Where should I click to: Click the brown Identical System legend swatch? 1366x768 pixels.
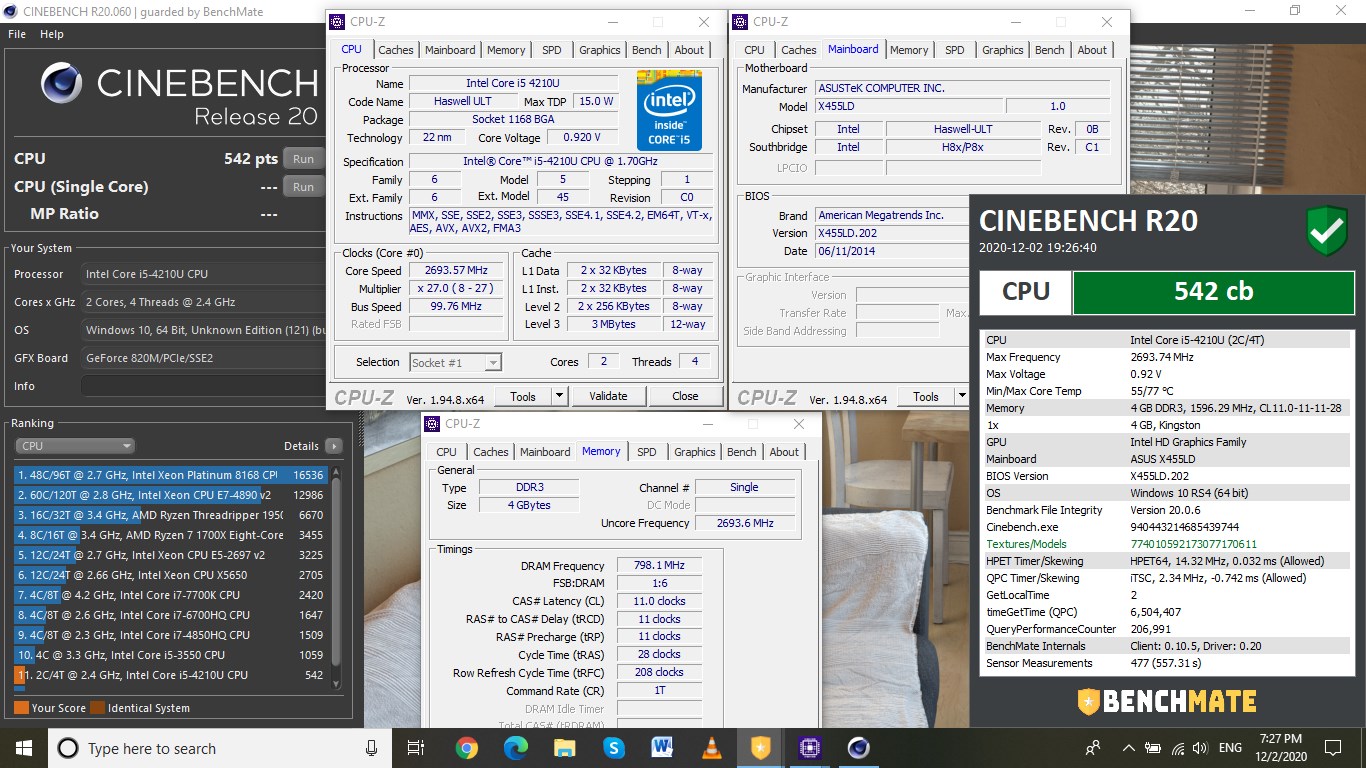(97, 708)
